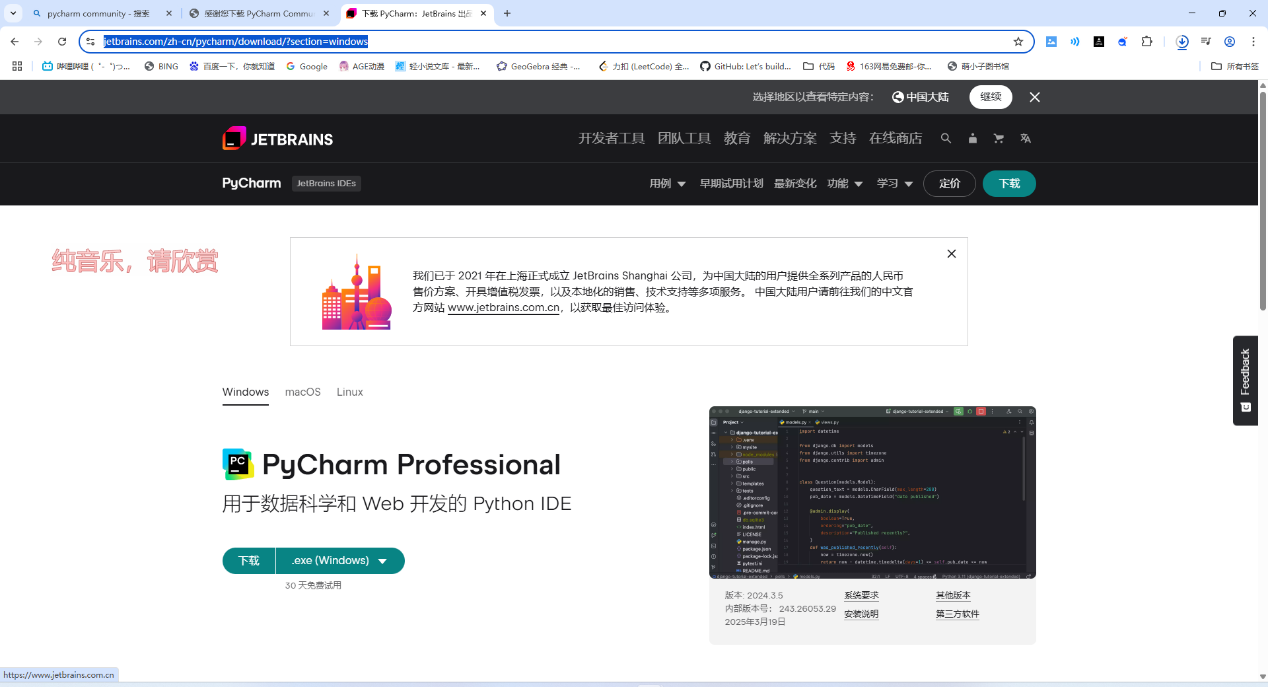Open the site search magnifier icon
The height and width of the screenshot is (687, 1268).
tap(946, 139)
